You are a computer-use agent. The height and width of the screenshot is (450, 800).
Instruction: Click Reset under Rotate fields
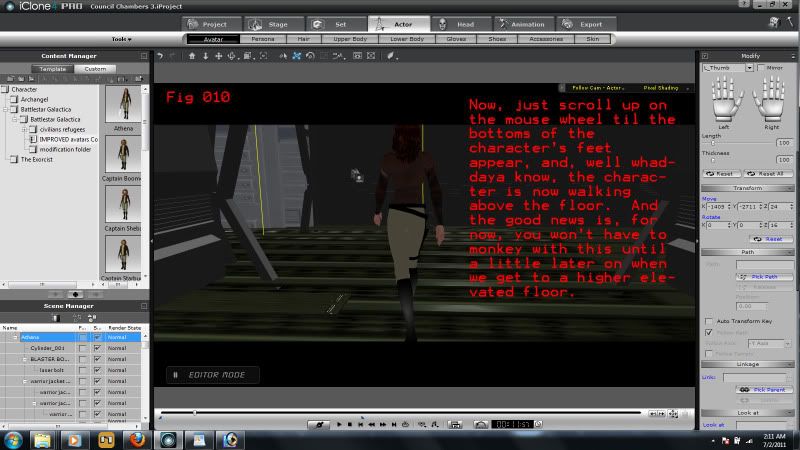click(x=770, y=239)
